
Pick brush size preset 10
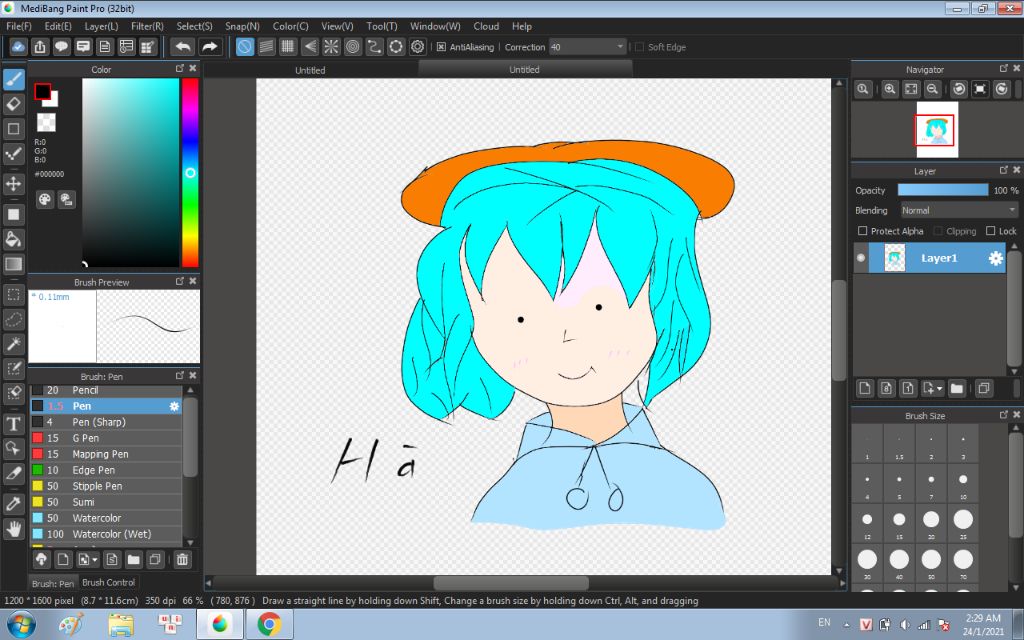tap(963, 483)
